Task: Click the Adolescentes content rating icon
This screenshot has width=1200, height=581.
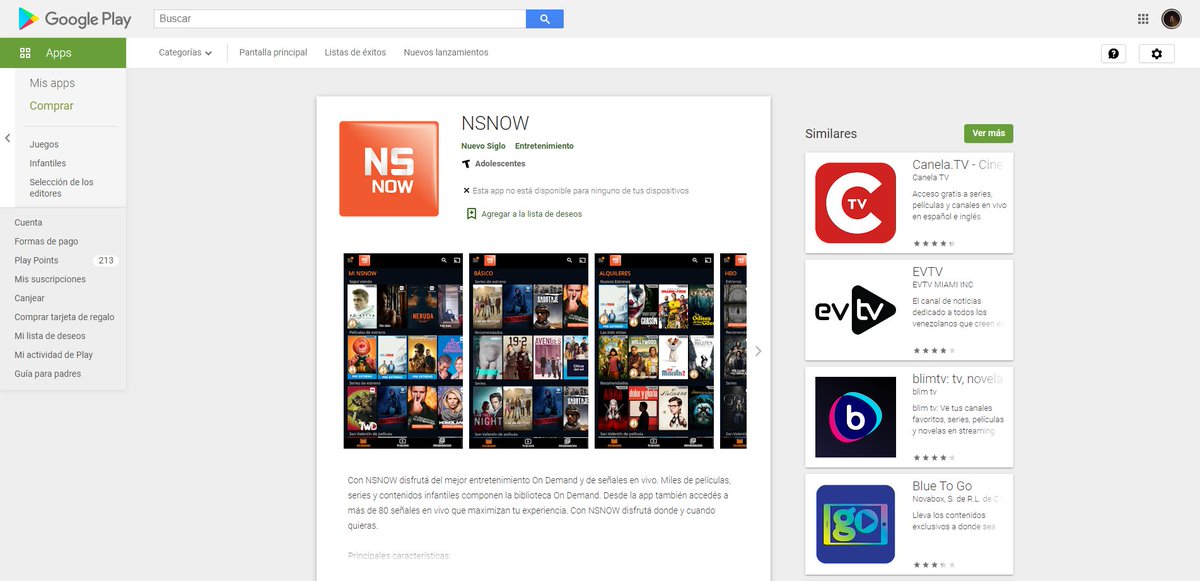Action: tap(466, 164)
